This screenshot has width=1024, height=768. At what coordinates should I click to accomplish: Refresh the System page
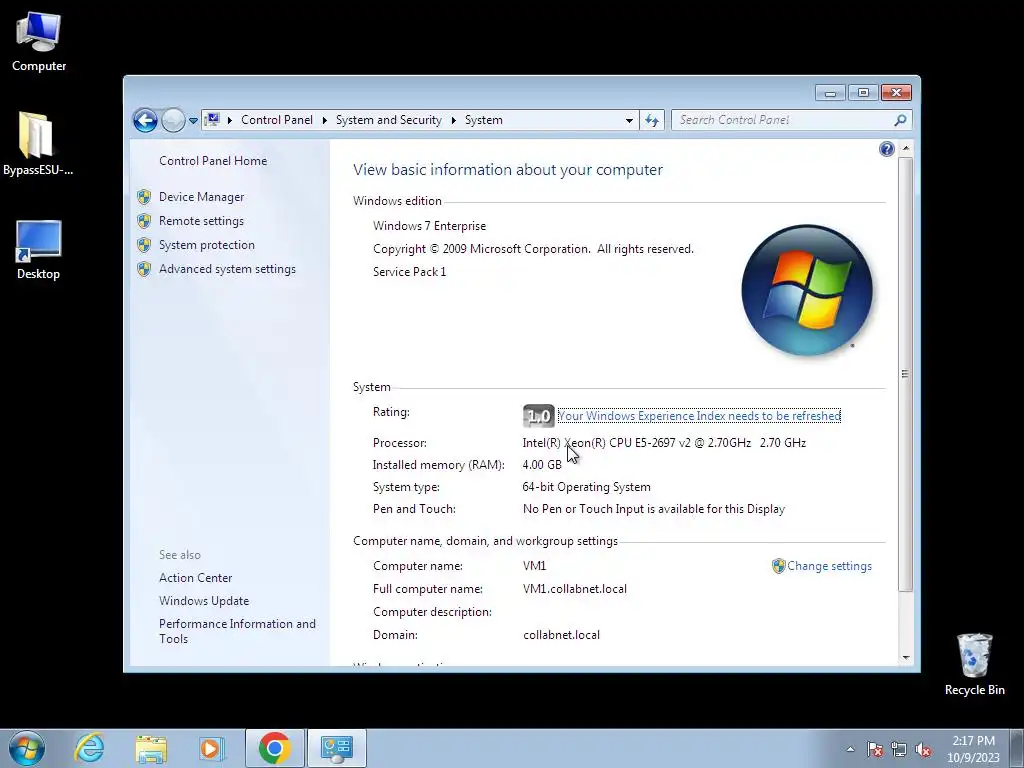(652, 120)
